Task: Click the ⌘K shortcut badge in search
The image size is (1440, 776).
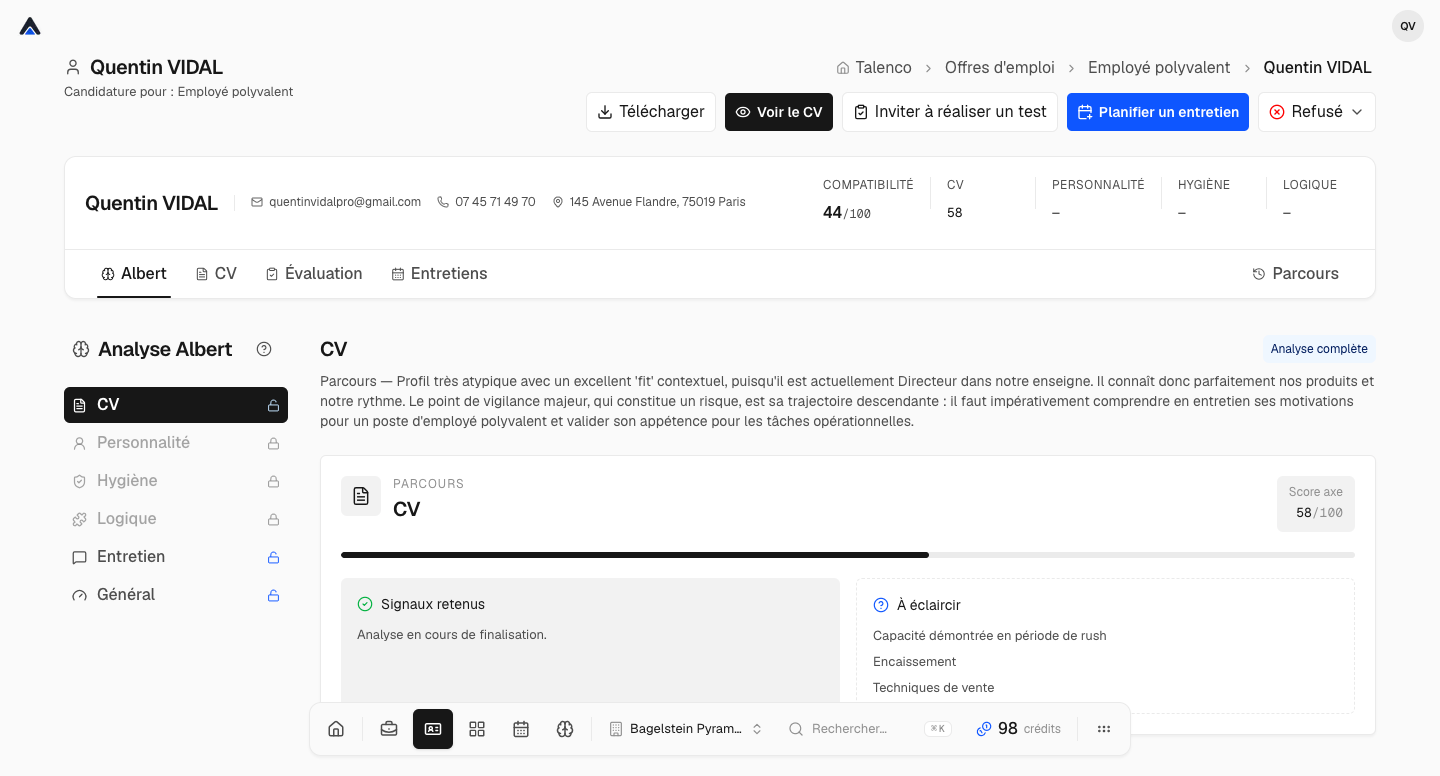Action: tap(938, 729)
